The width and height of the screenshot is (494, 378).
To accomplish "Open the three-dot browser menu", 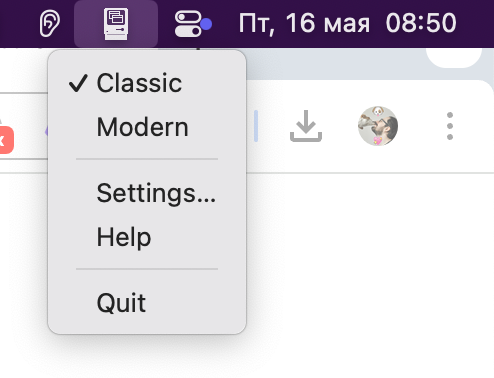I will 450,126.
